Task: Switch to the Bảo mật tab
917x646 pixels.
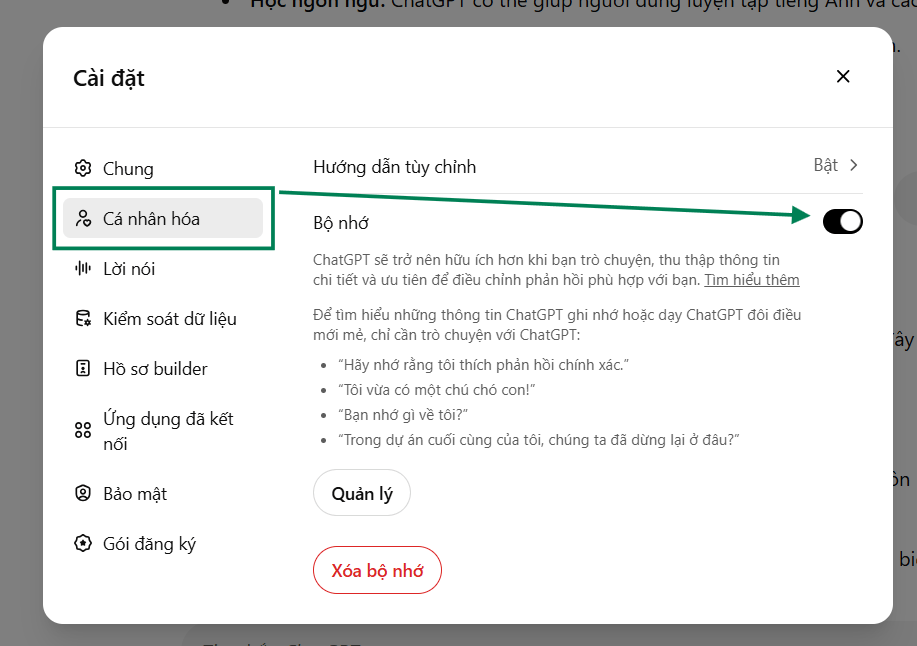Action: click(x=163, y=493)
